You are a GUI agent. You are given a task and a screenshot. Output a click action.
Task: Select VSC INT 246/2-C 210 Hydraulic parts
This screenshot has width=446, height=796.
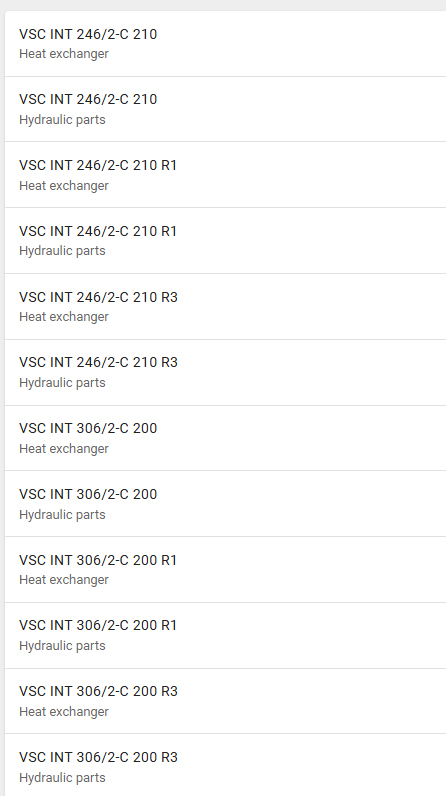[225, 109]
